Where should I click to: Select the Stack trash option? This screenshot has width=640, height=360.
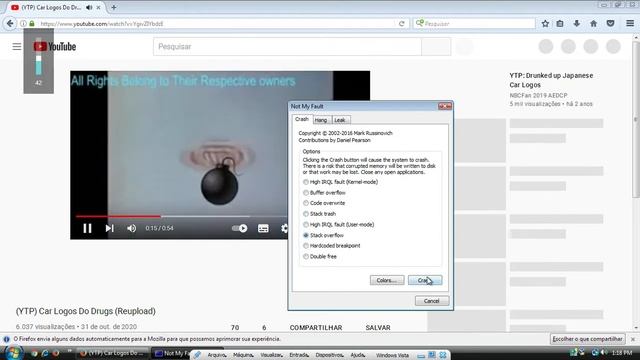[x=320, y=214]
